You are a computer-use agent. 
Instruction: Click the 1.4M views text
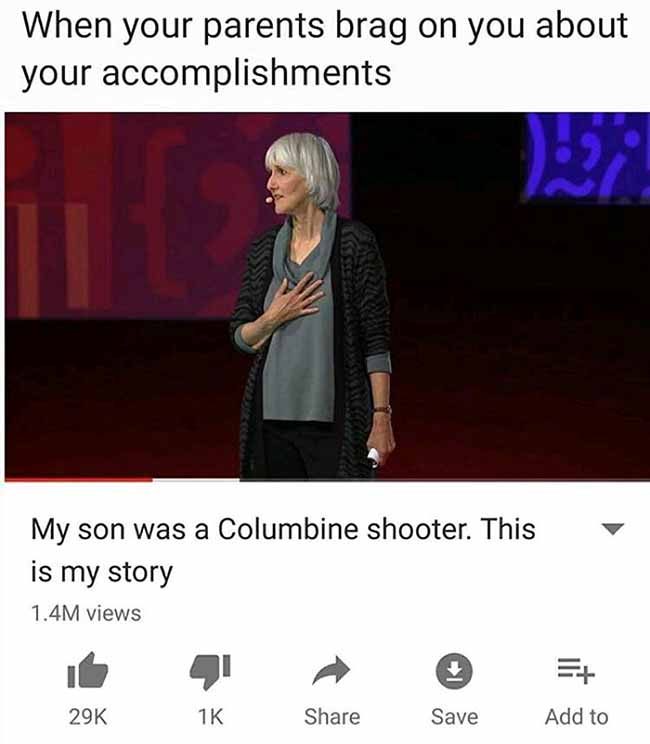click(x=86, y=613)
